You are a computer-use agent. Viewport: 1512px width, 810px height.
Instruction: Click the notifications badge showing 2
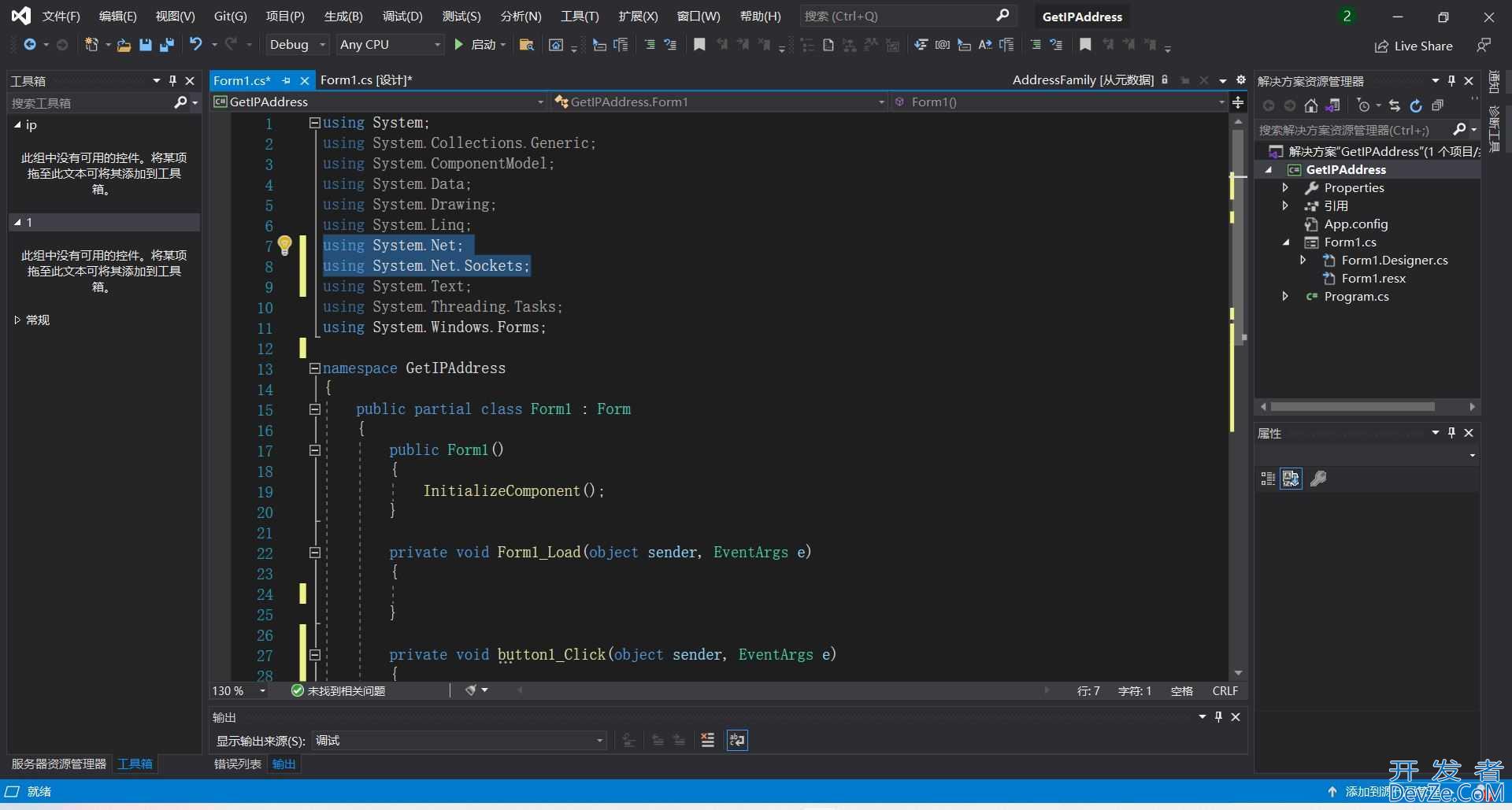pyautogui.click(x=1347, y=16)
